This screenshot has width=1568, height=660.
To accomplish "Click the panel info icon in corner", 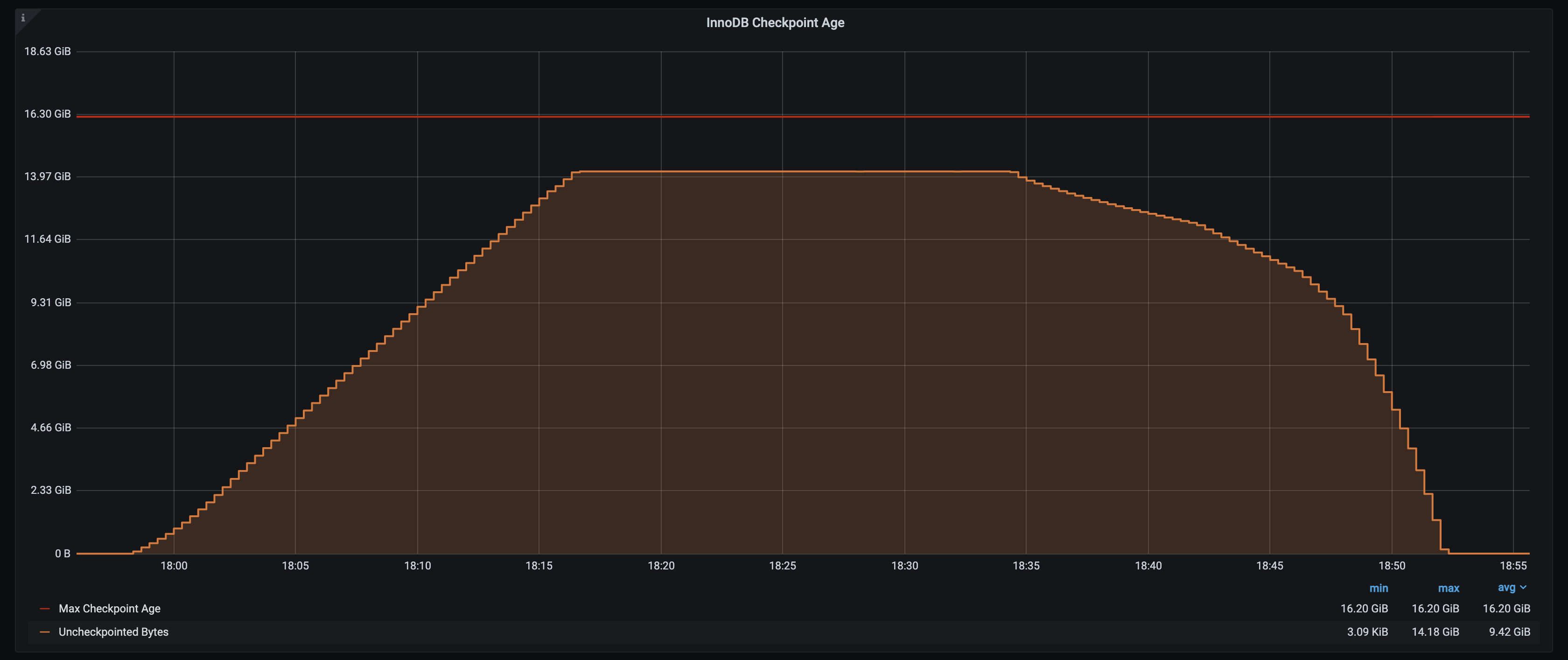I will tap(23, 18).
